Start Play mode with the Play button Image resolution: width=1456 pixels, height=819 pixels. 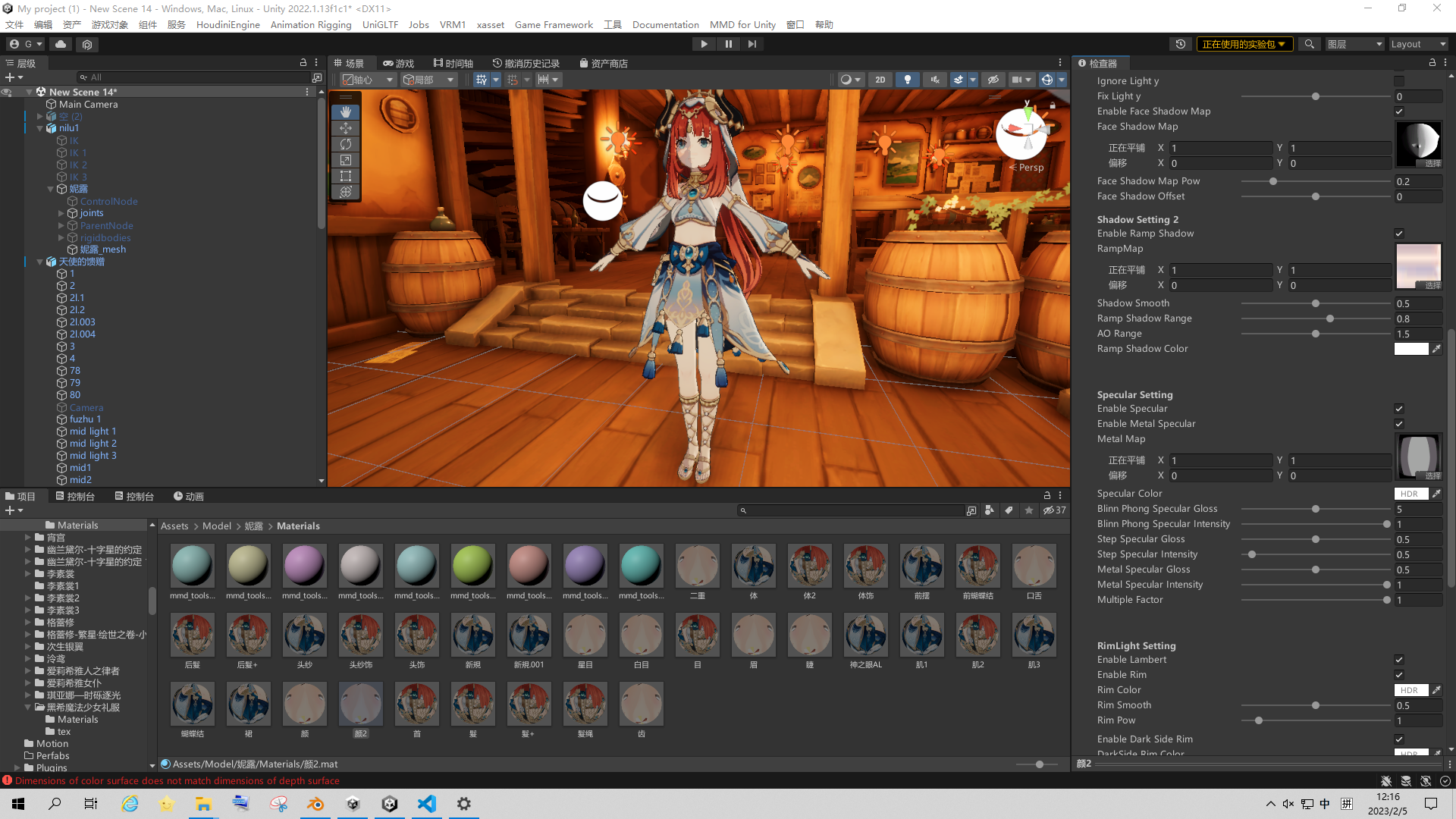pyautogui.click(x=704, y=44)
